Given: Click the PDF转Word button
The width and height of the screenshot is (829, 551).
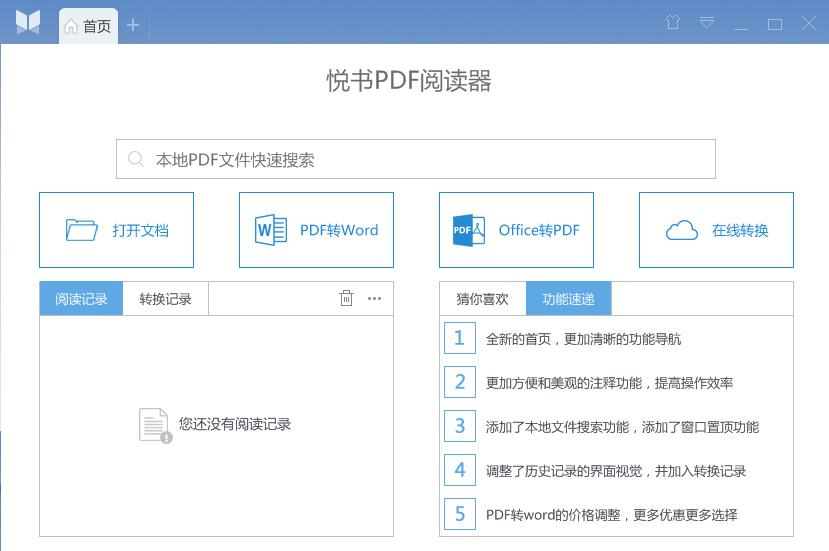Looking at the screenshot, I should 316,230.
